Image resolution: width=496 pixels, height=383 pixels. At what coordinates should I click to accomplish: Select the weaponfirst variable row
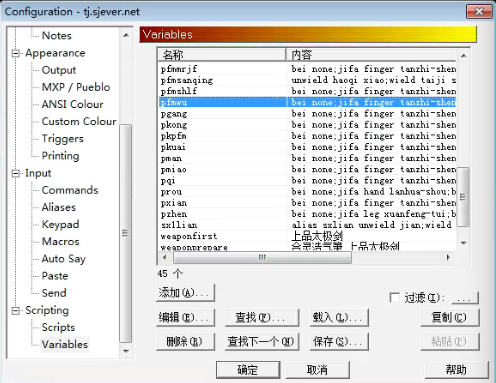tap(307, 236)
